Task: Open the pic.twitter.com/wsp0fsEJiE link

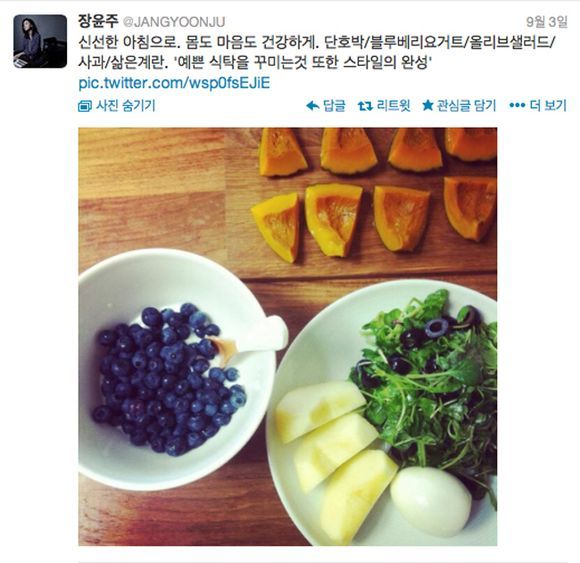Action: tap(174, 82)
